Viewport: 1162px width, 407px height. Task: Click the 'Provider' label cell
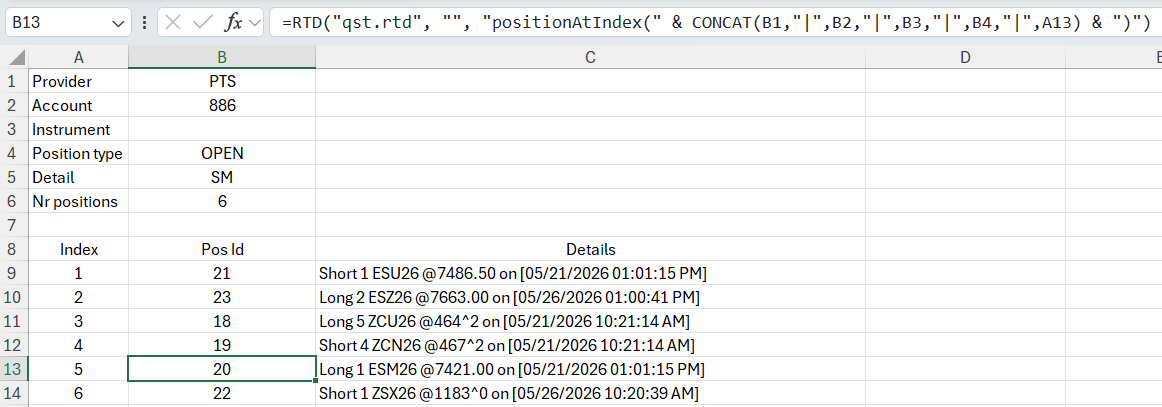point(79,81)
